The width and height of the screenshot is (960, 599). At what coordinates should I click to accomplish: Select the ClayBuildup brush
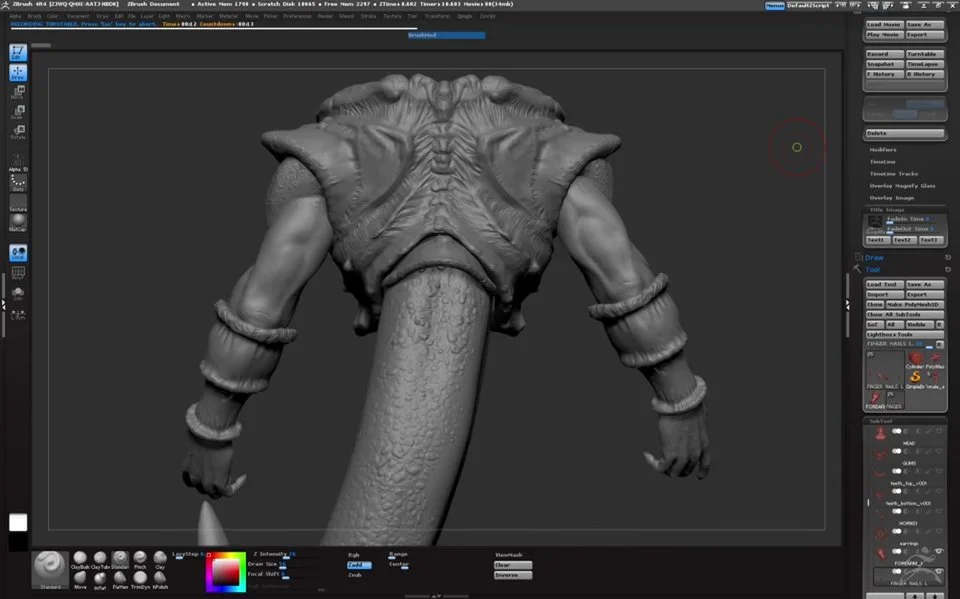click(78, 556)
